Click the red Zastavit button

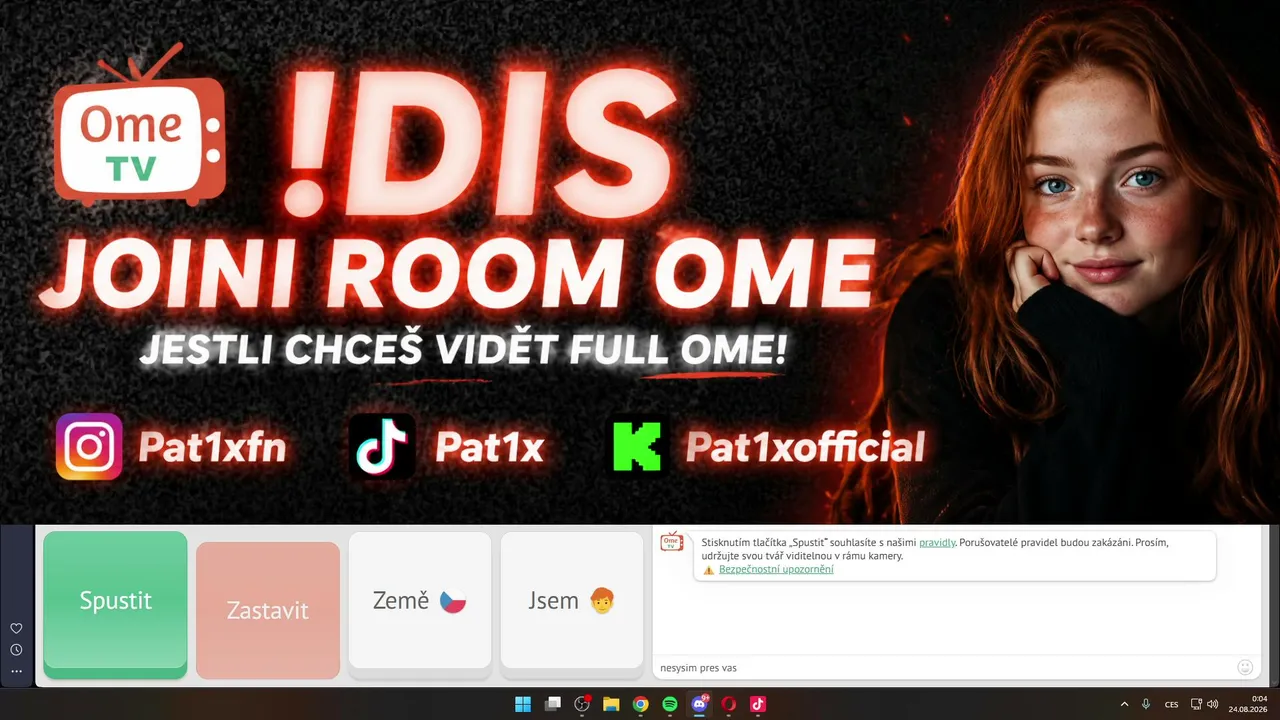pos(268,610)
